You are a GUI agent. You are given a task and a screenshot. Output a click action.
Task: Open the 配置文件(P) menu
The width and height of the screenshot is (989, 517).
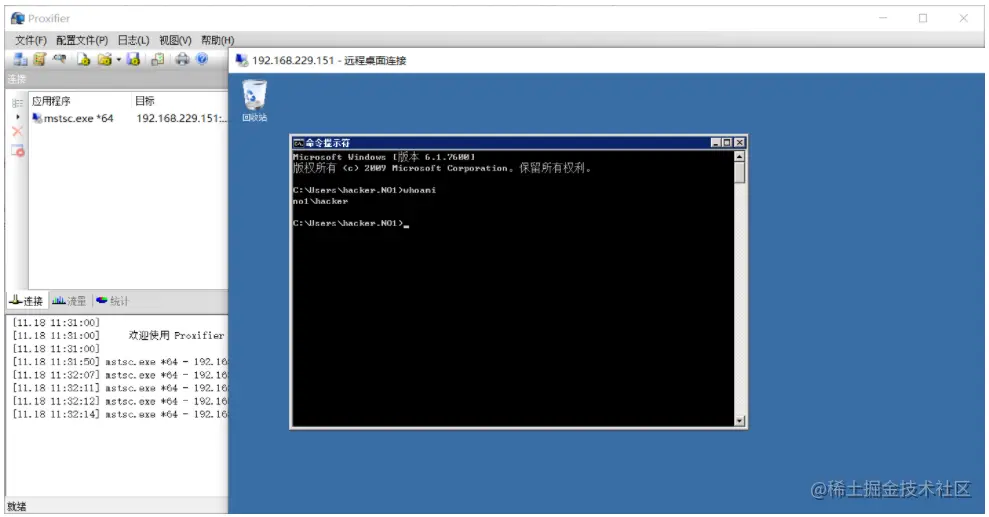click(x=81, y=40)
